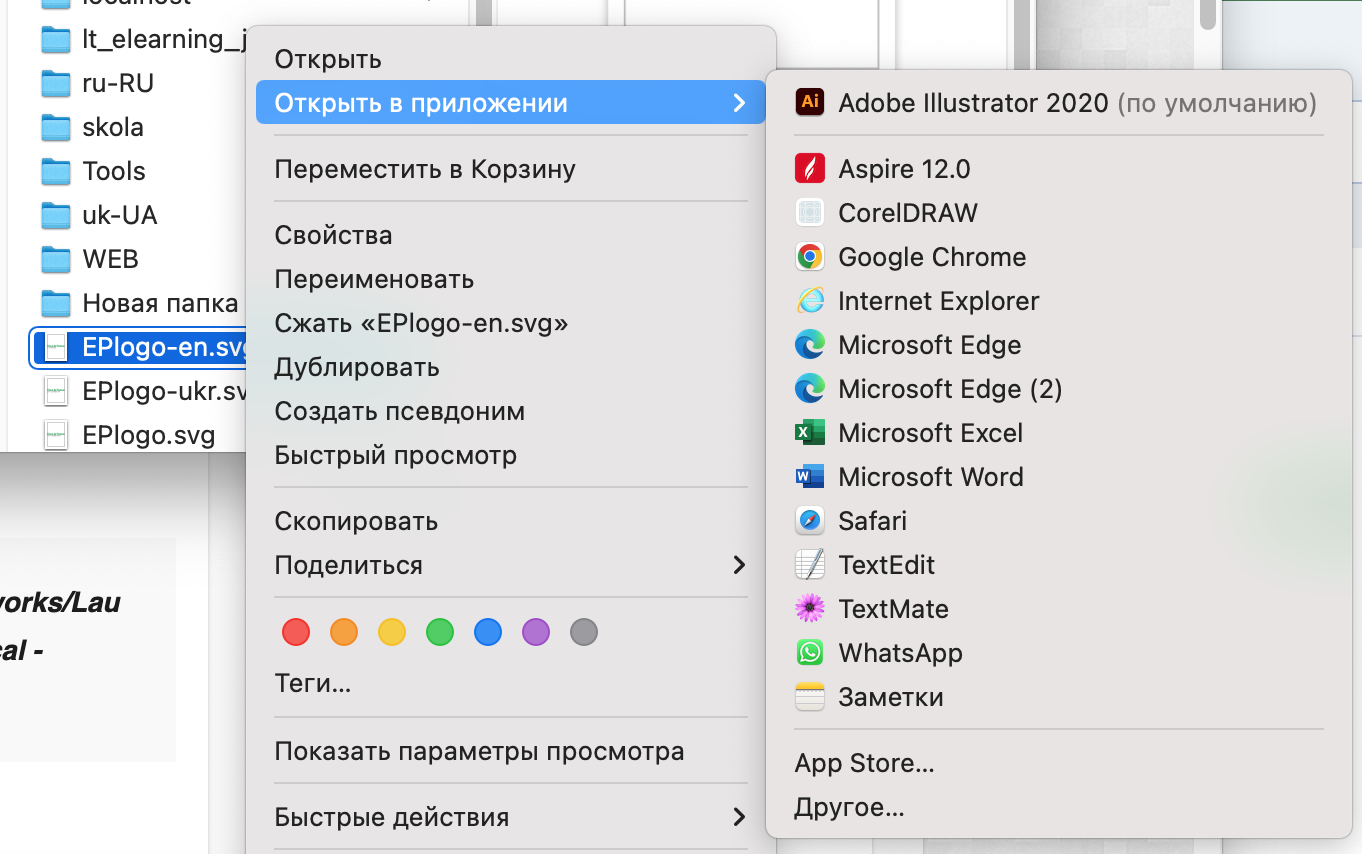Viewport: 1362px width, 854px height.
Task: Select the EPlogo-en.svg file icon
Action: tap(55, 347)
